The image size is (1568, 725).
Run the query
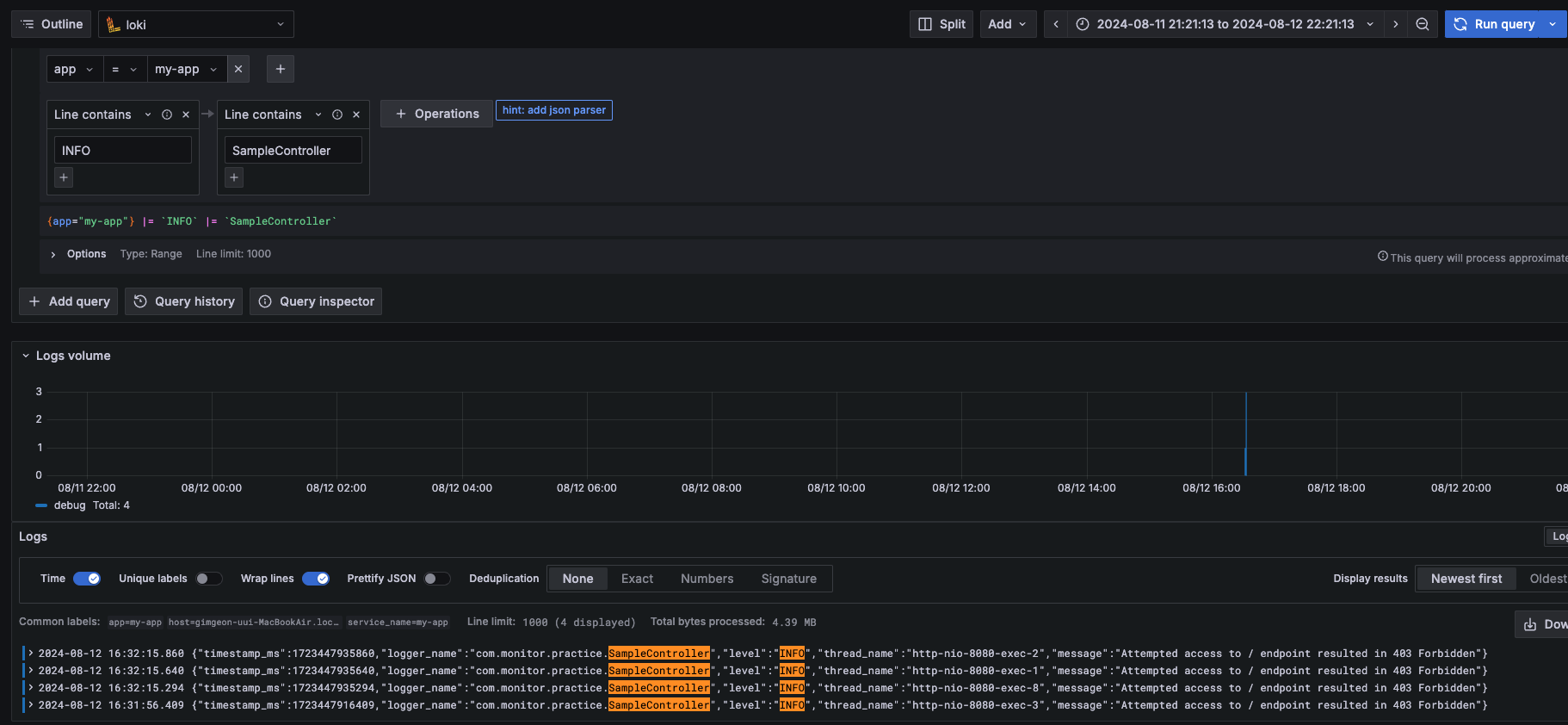1494,24
